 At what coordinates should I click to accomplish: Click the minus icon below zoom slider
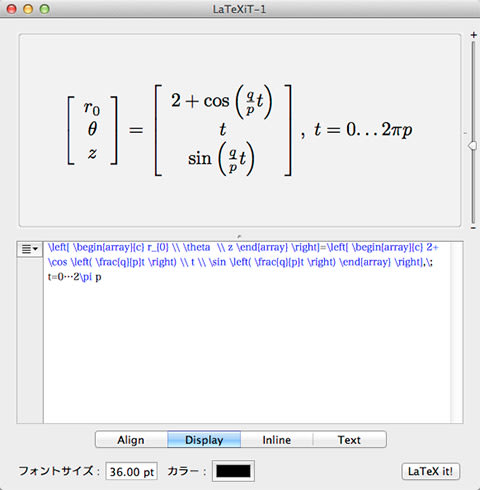click(x=473, y=228)
